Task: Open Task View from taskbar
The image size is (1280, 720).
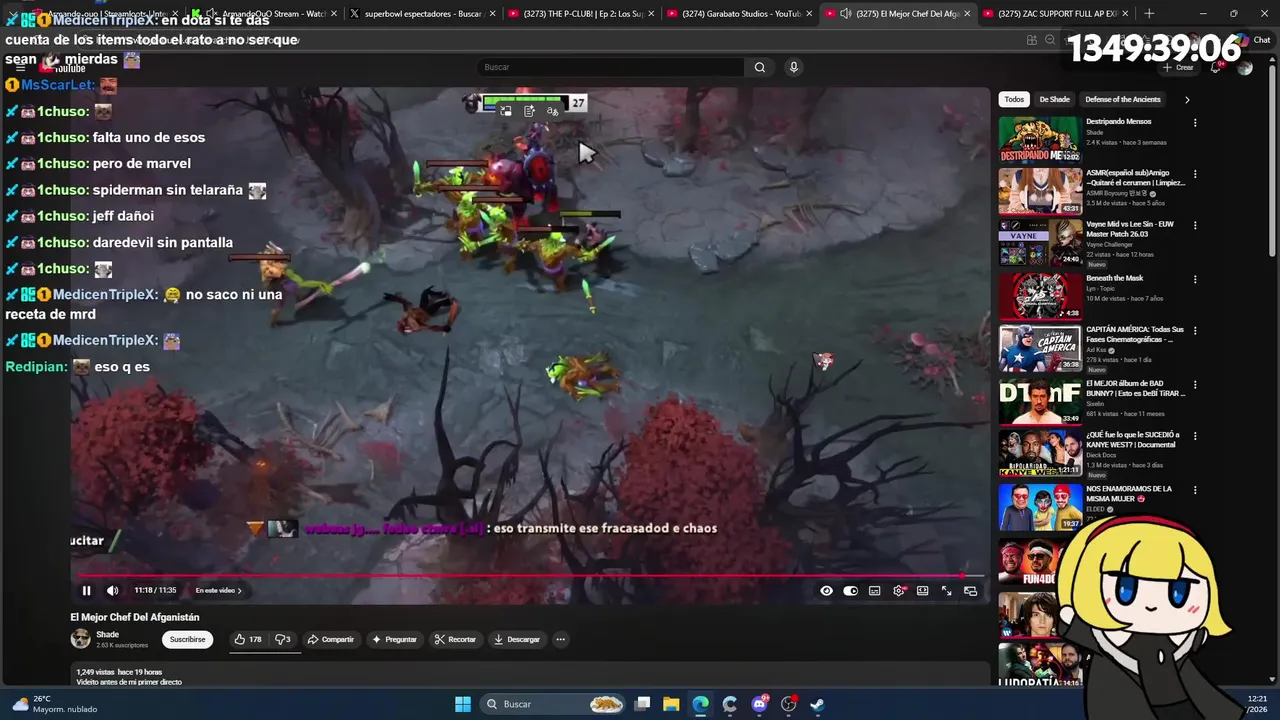Action: click(x=643, y=704)
